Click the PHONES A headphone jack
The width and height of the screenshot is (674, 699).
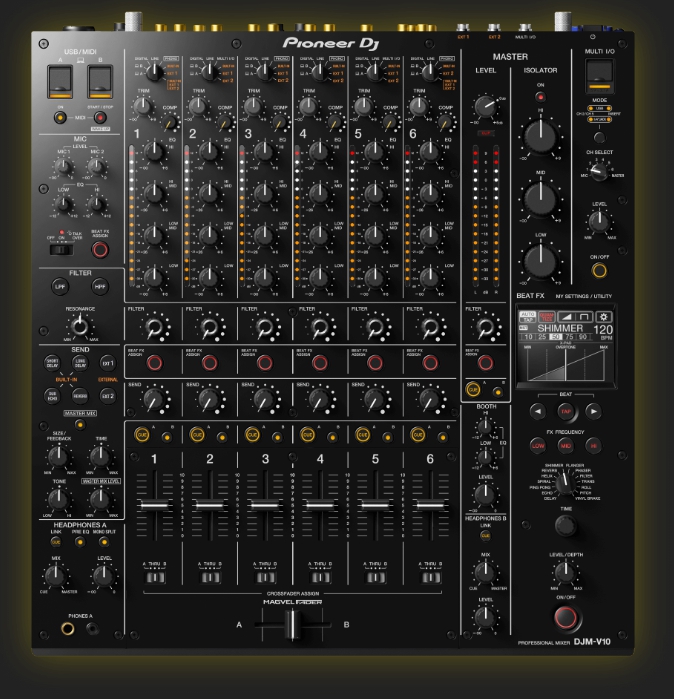[68, 629]
